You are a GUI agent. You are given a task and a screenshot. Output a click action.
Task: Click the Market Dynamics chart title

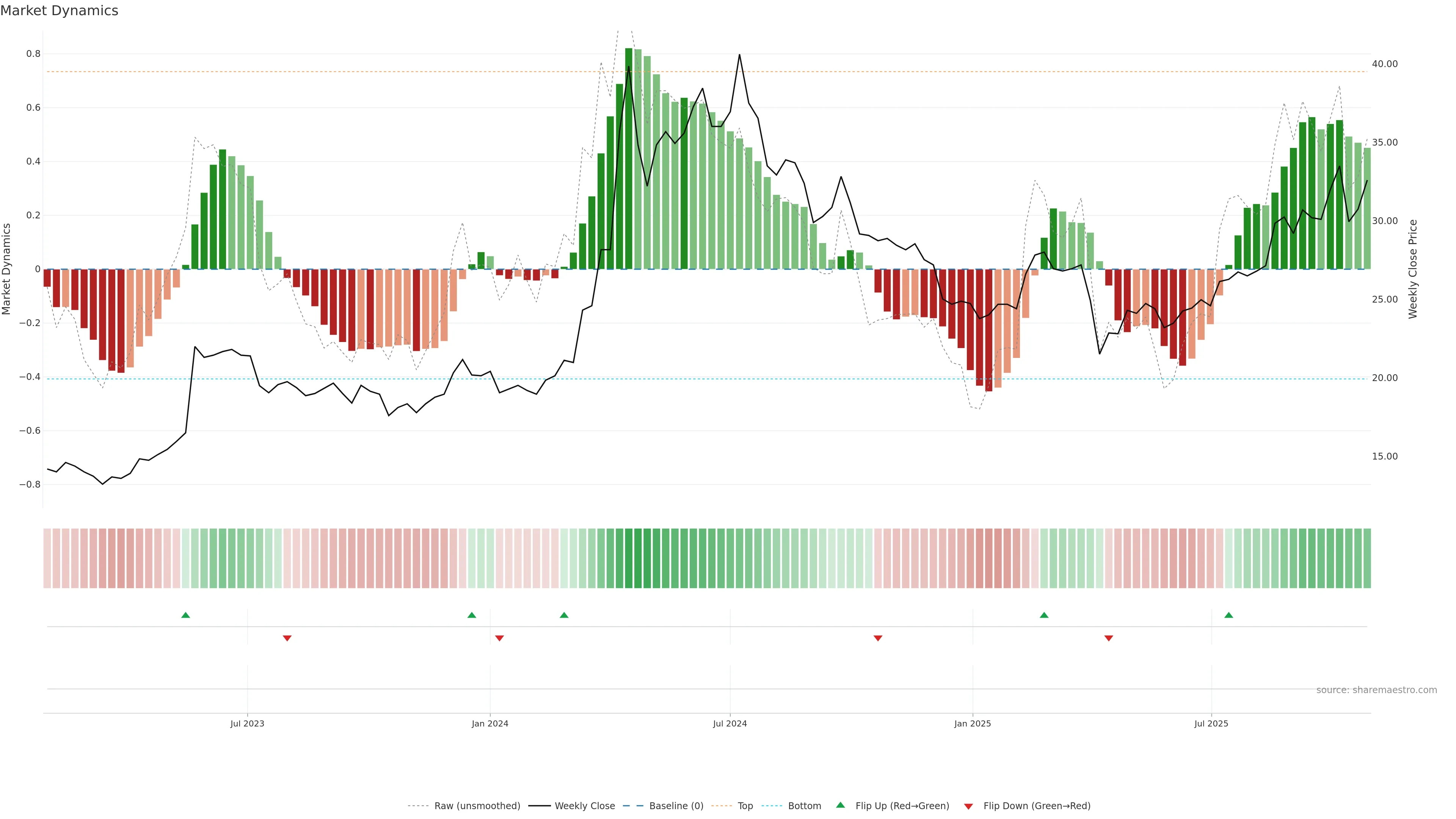60,11
